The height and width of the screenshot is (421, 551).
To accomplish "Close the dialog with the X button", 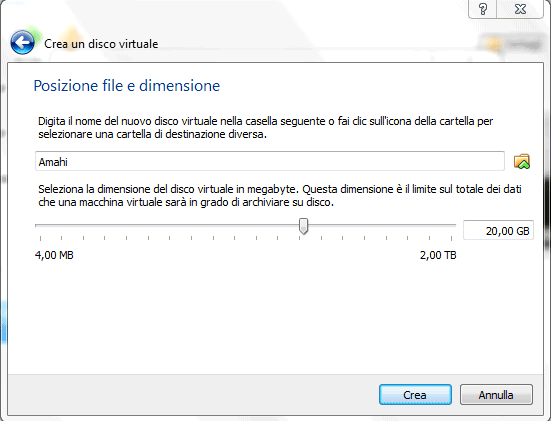I will click(520, 9).
